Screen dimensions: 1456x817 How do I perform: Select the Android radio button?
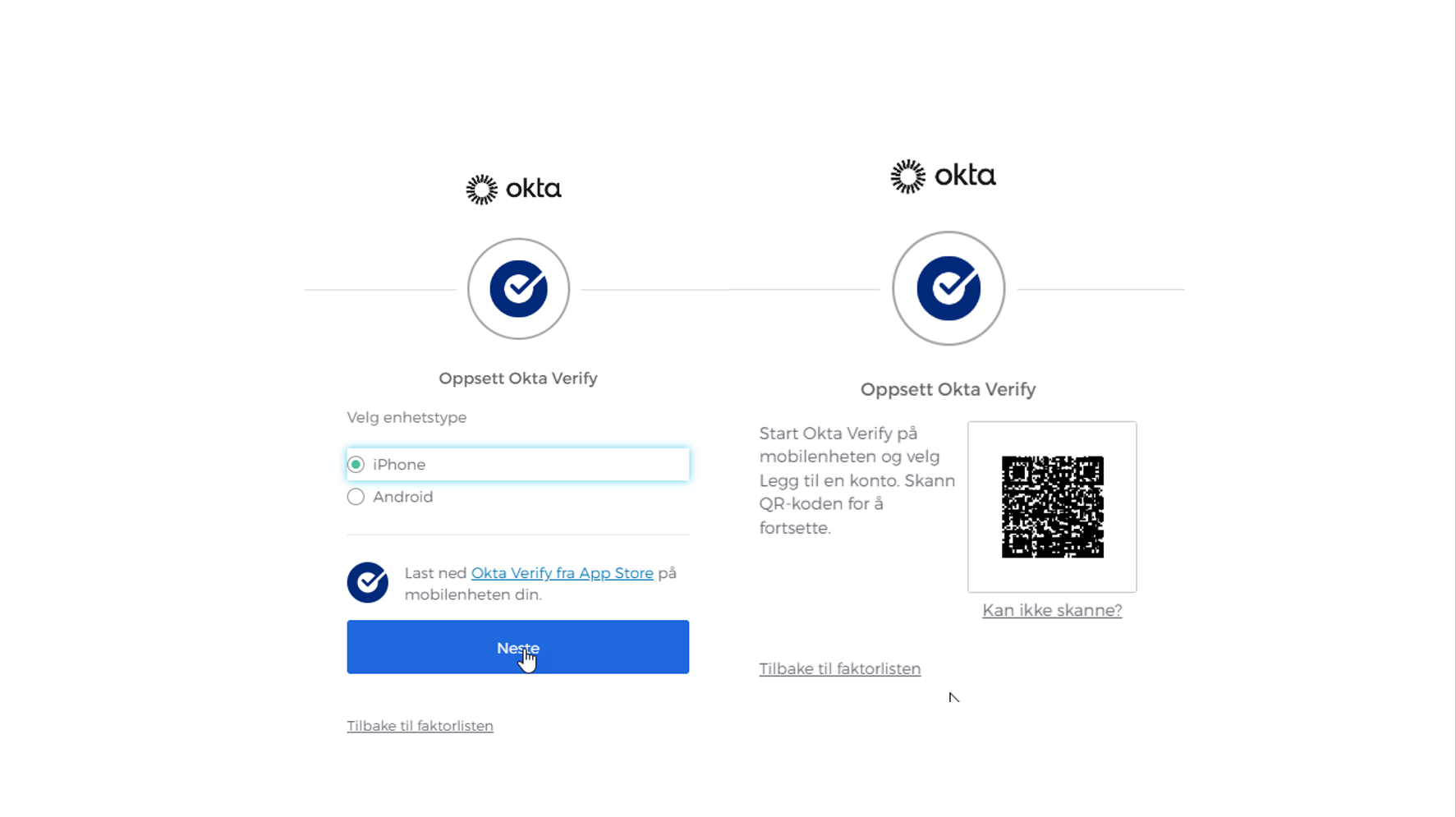356,497
